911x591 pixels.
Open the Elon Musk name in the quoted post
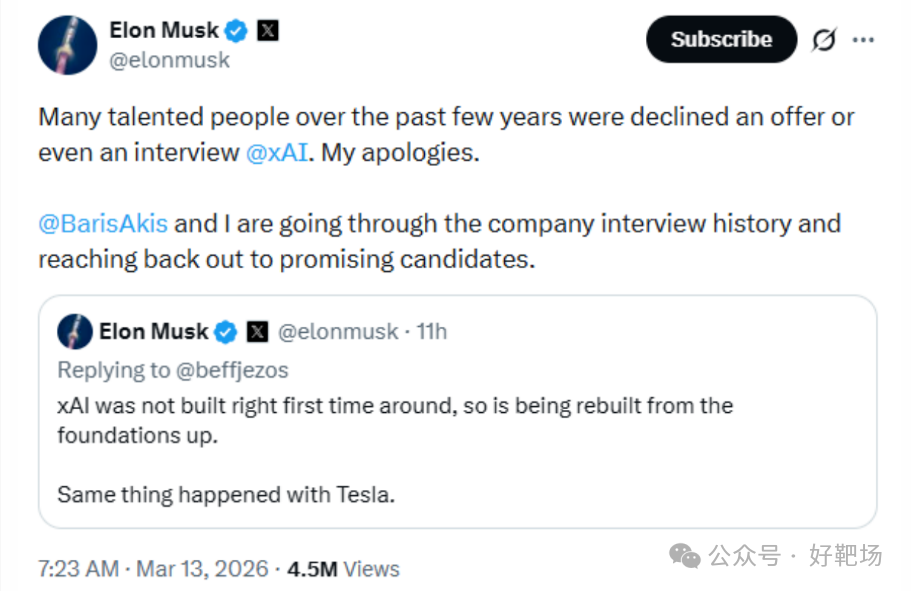(153, 331)
